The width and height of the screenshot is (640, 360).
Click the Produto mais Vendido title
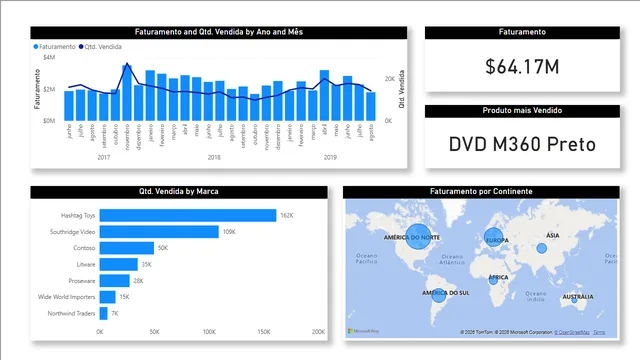(x=522, y=111)
